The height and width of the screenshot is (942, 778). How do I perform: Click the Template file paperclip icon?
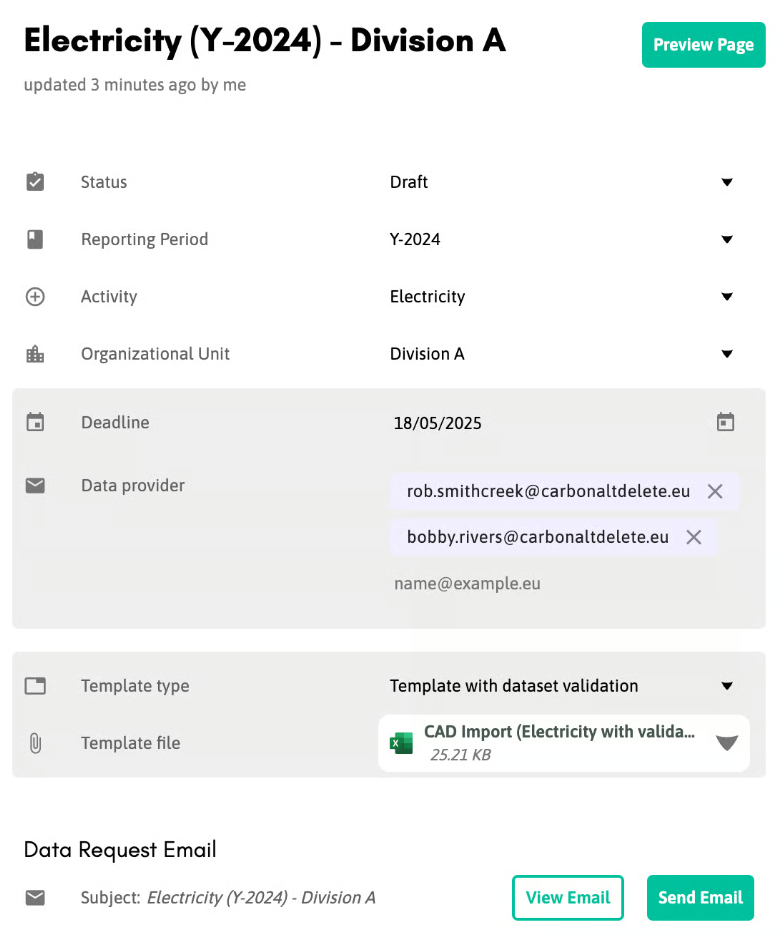[x=35, y=743]
